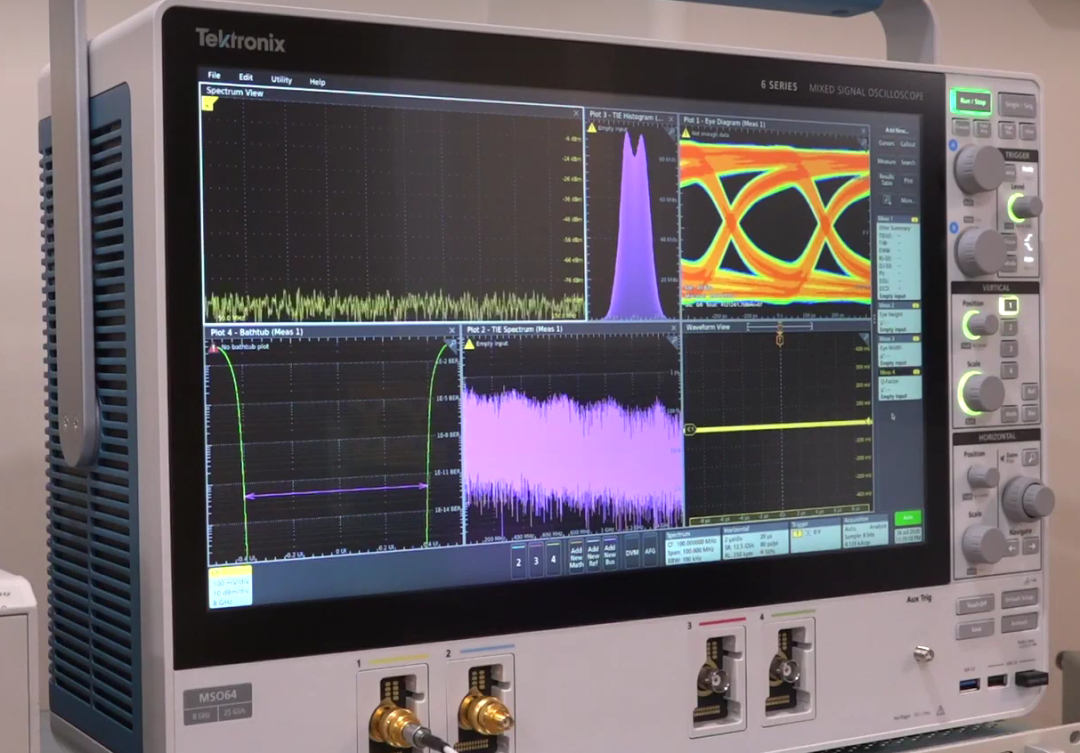Push the Navigate right arrow button
1080x753 pixels.
1032,547
